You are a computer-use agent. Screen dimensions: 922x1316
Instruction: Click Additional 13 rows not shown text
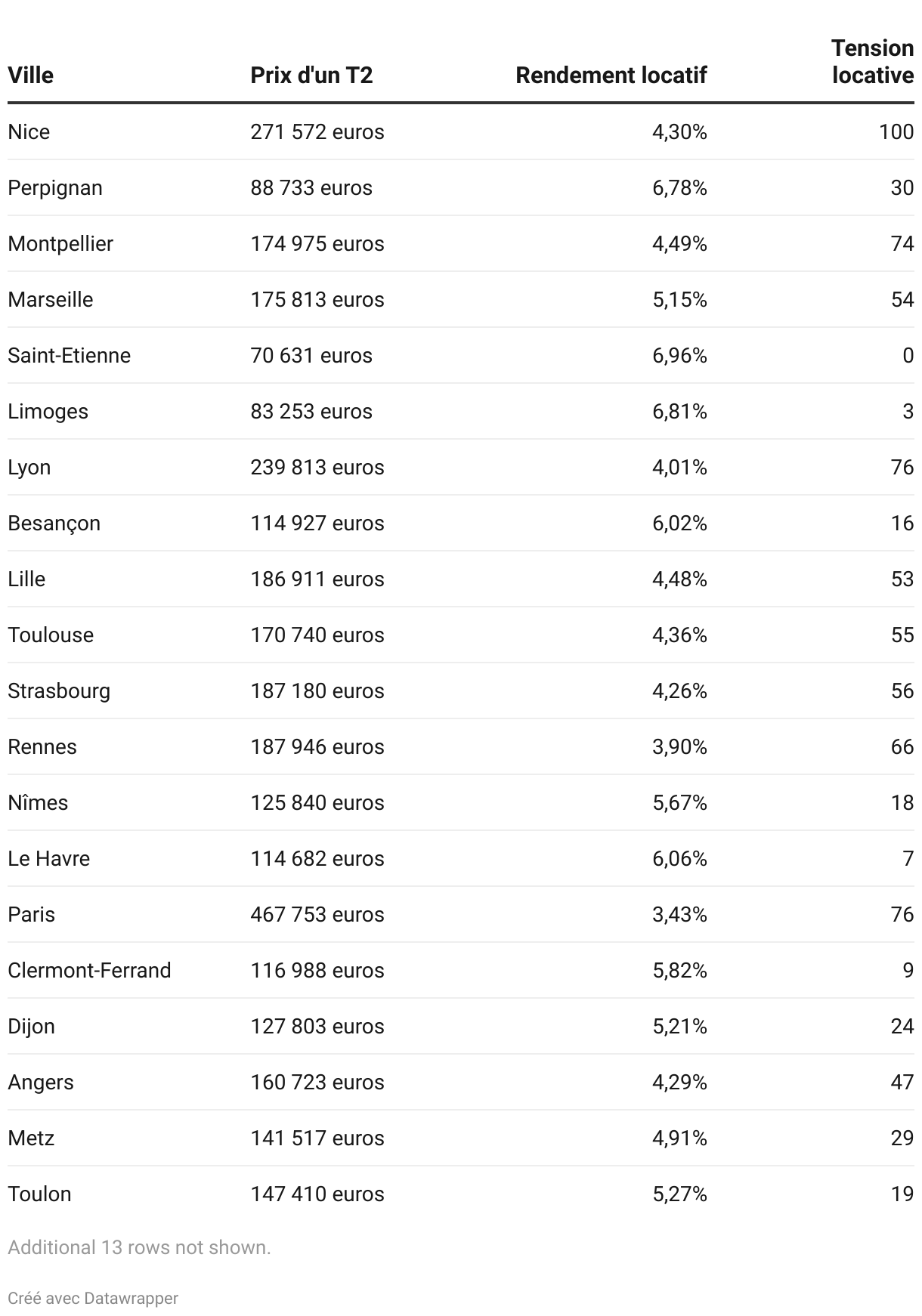[x=139, y=1247]
